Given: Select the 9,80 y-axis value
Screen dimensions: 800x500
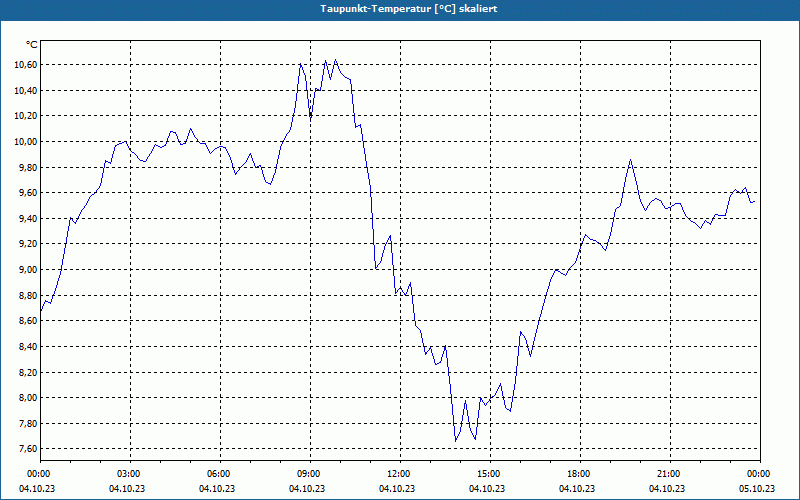Looking at the screenshot, I should pos(28,167).
